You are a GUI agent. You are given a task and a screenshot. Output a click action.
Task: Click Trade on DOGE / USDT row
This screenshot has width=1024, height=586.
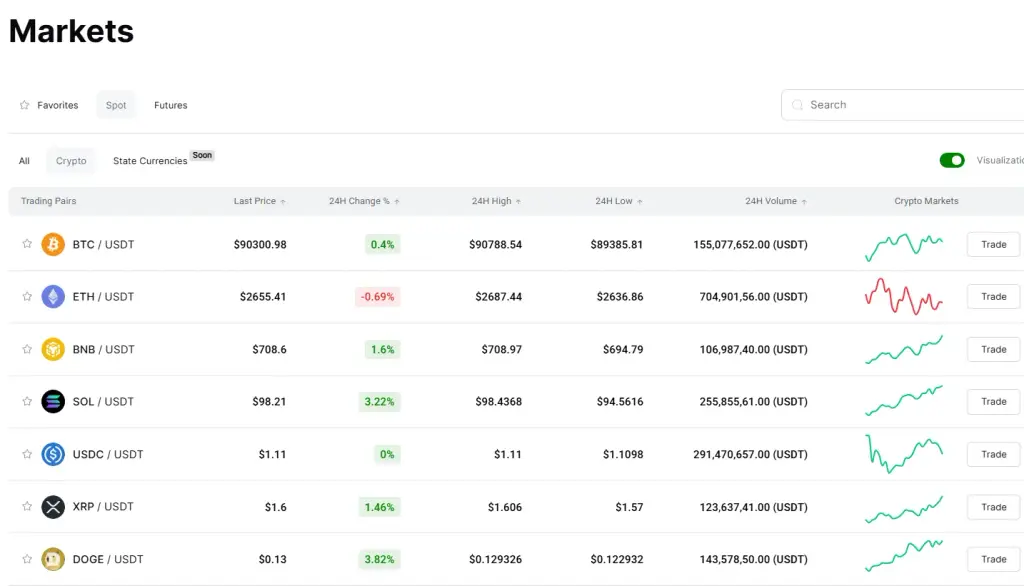pos(993,559)
